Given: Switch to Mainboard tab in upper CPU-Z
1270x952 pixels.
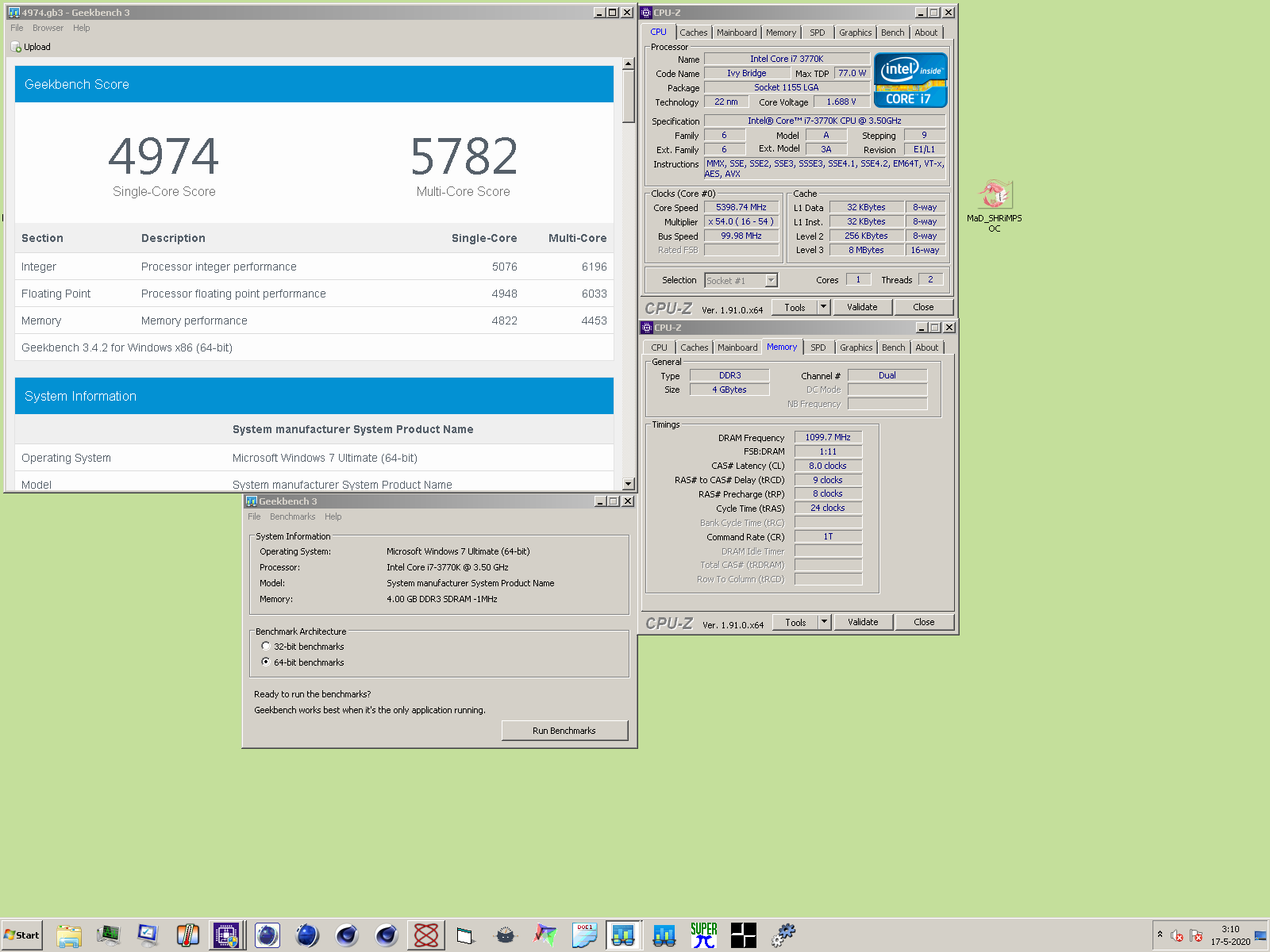Looking at the screenshot, I should tap(737, 33).
